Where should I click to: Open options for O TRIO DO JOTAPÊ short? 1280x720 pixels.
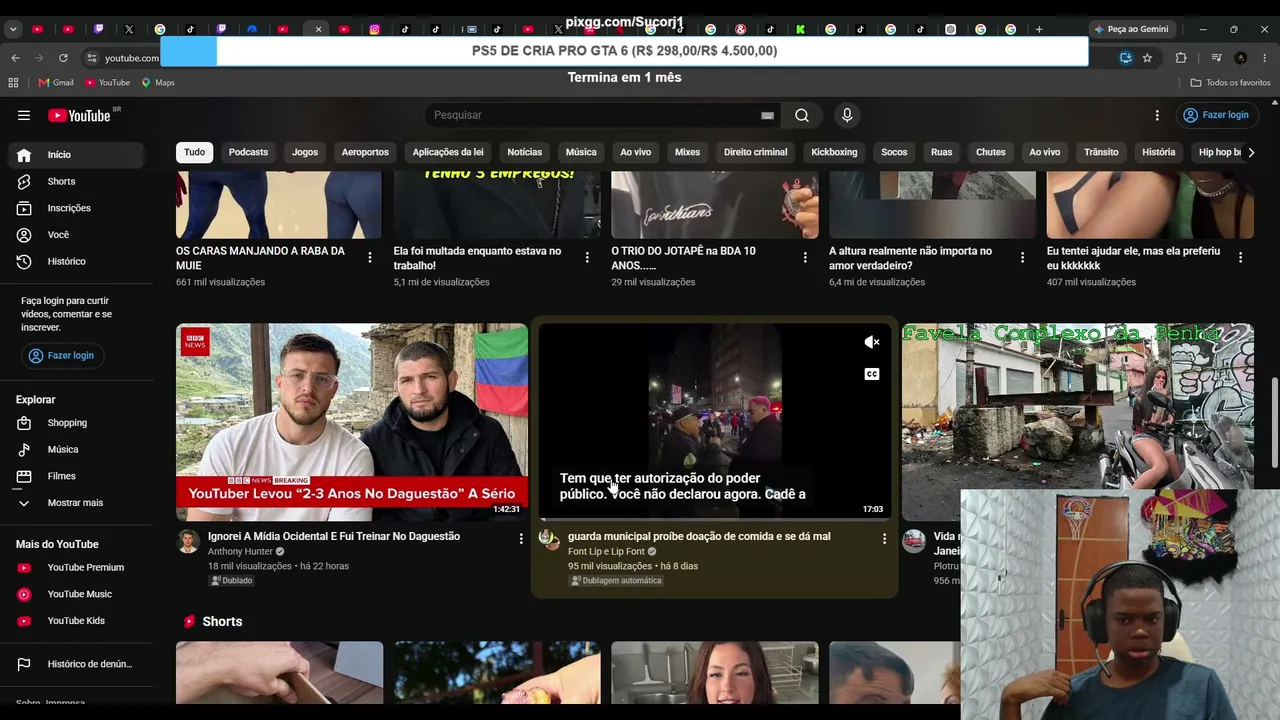pyautogui.click(x=805, y=257)
